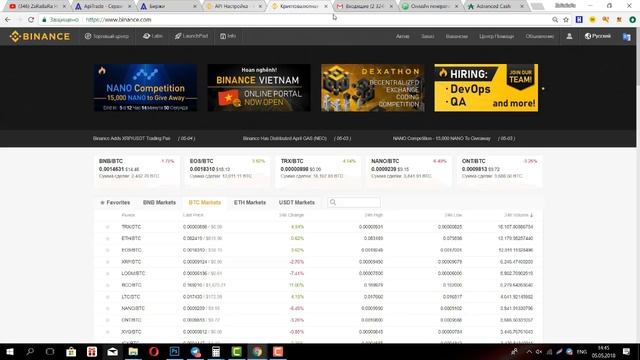Open the user account icon in header
Image resolution: width=640 pixels, height=360 pixels.
tap(569, 36)
